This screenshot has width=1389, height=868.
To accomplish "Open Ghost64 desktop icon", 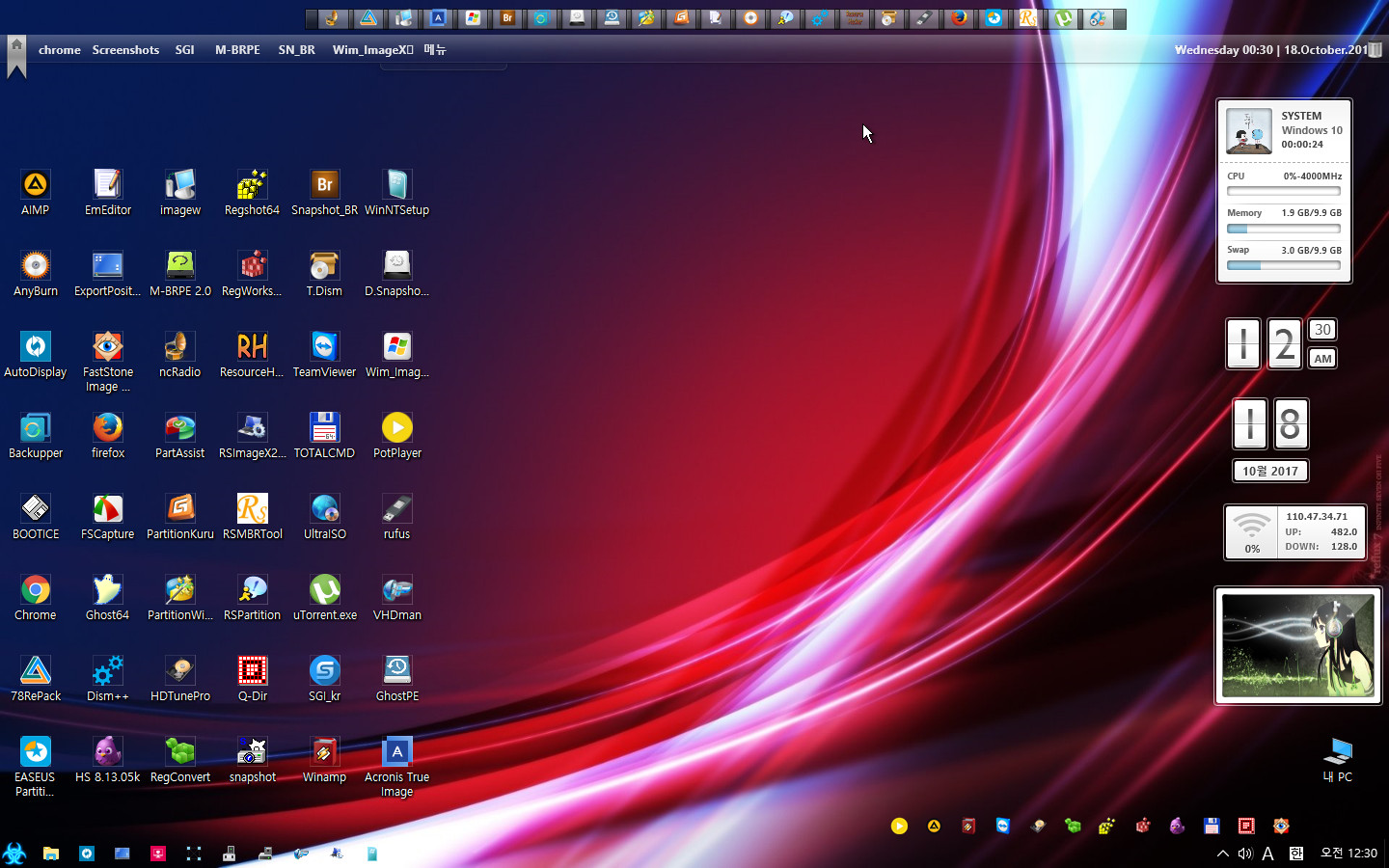I will coord(108,598).
